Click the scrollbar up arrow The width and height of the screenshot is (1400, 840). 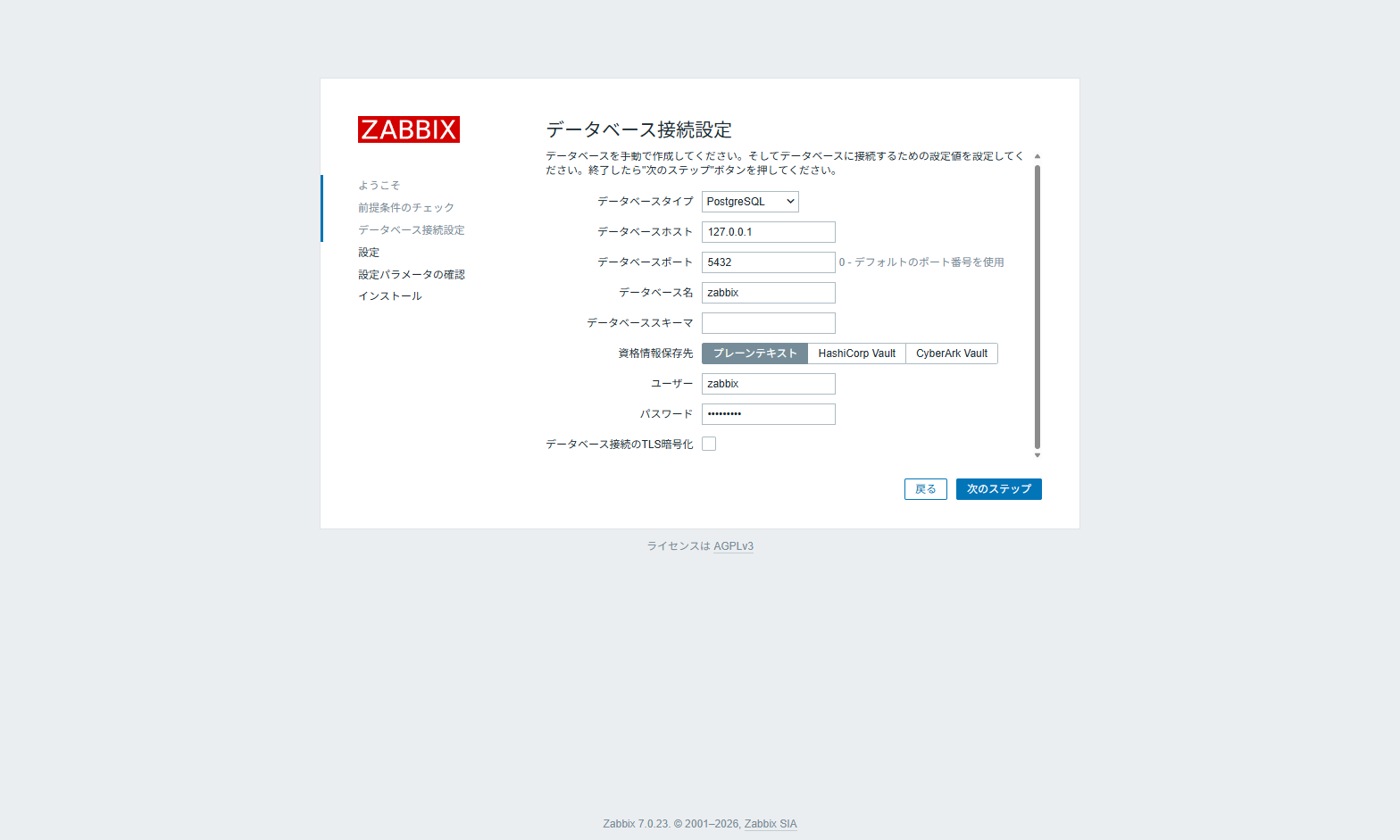coord(1037,156)
